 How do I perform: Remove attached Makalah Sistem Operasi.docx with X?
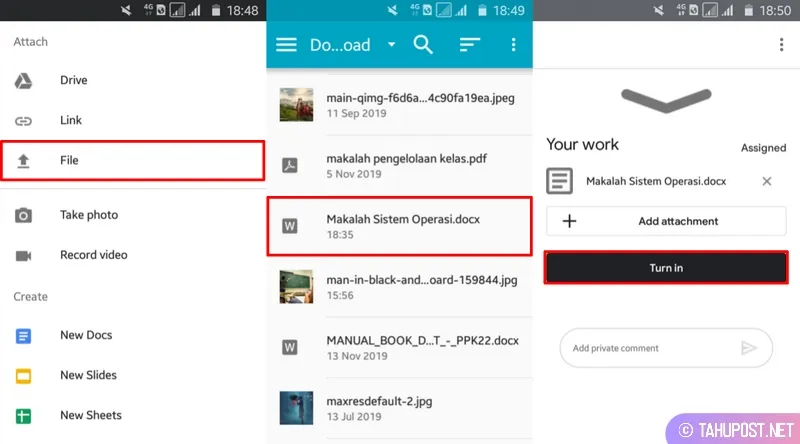click(766, 181)
